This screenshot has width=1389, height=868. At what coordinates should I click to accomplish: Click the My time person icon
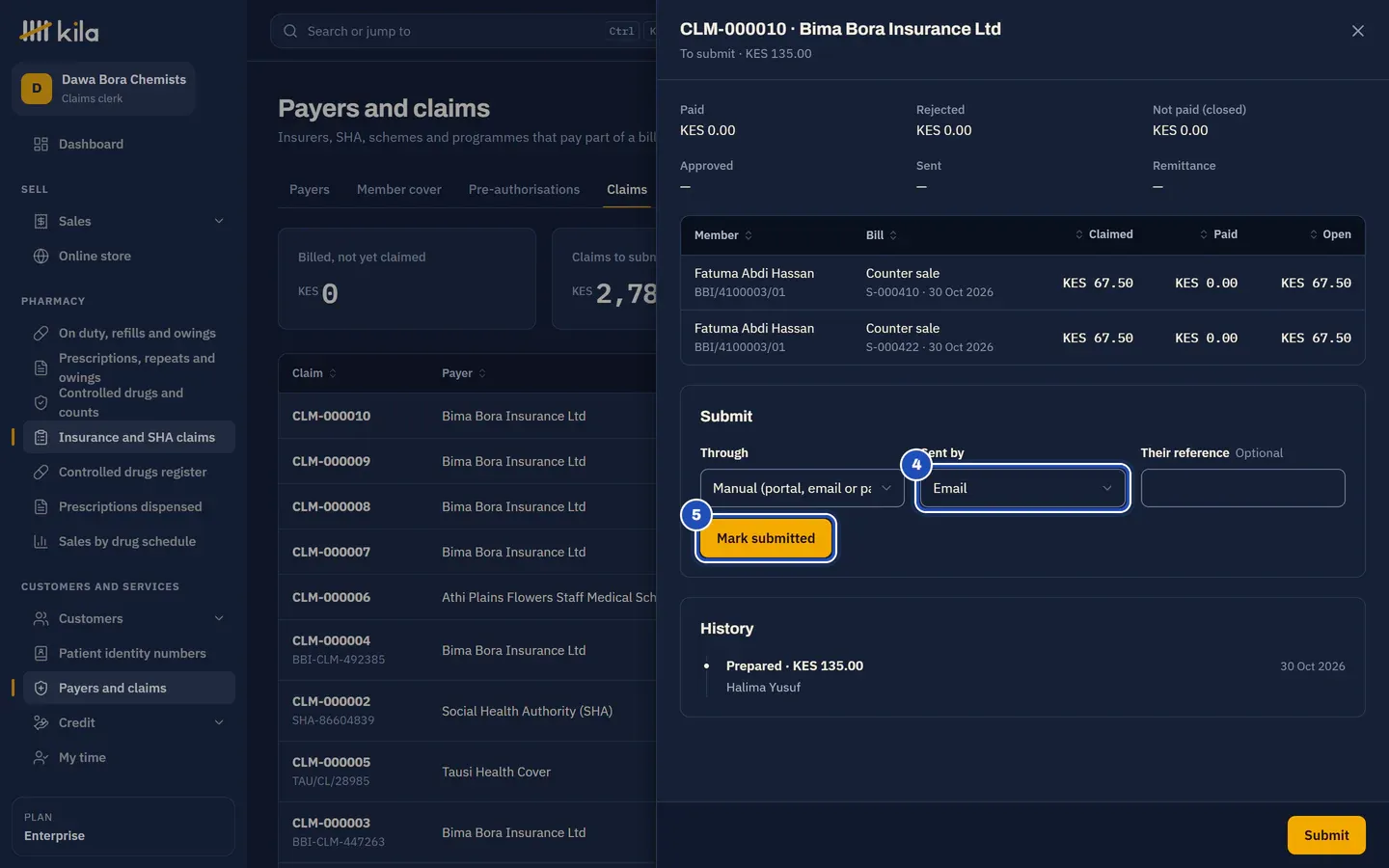point(41,758)
